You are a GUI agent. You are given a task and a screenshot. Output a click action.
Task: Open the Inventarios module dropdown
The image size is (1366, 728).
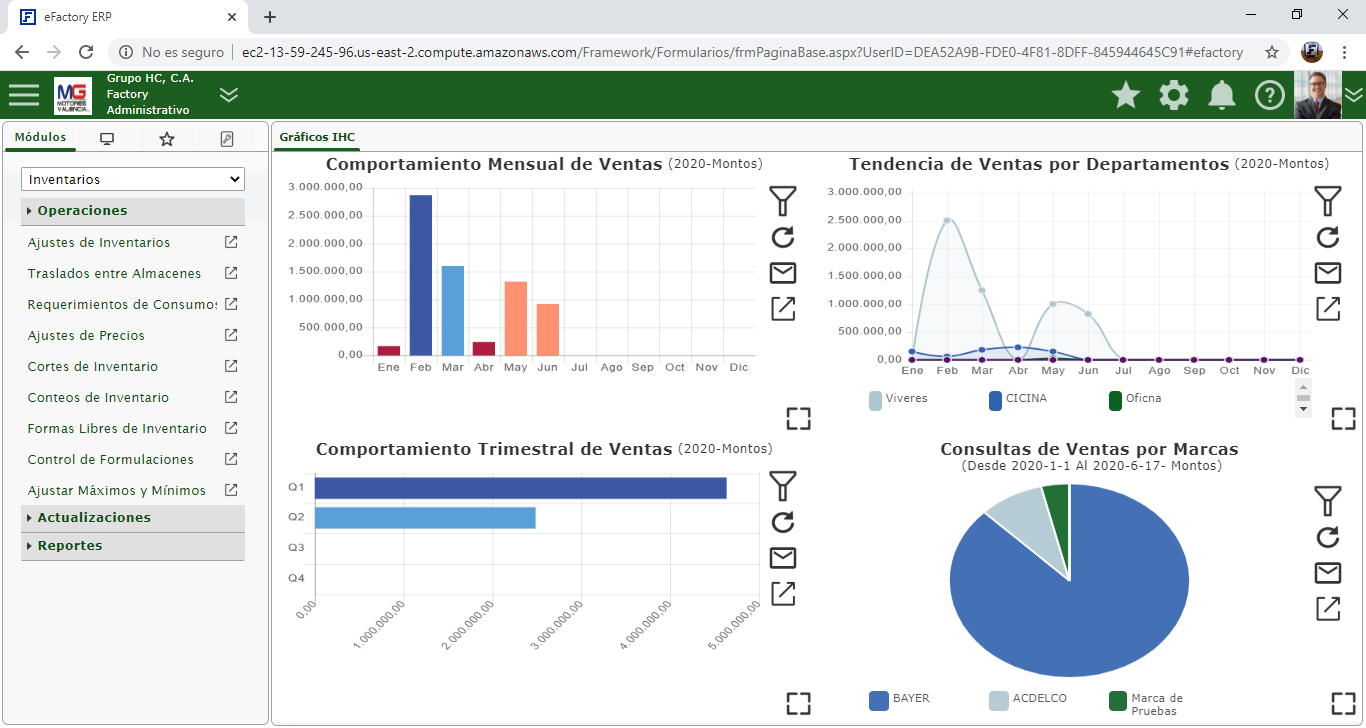(x=133, y=179)
